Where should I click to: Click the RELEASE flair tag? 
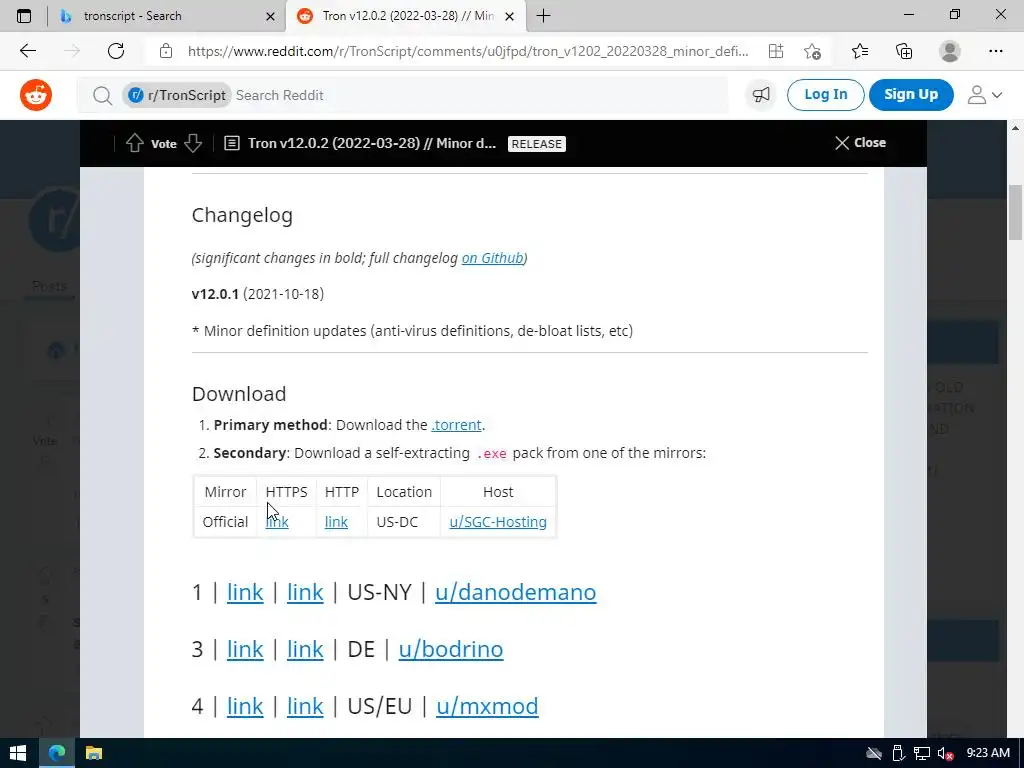[537, 144]
